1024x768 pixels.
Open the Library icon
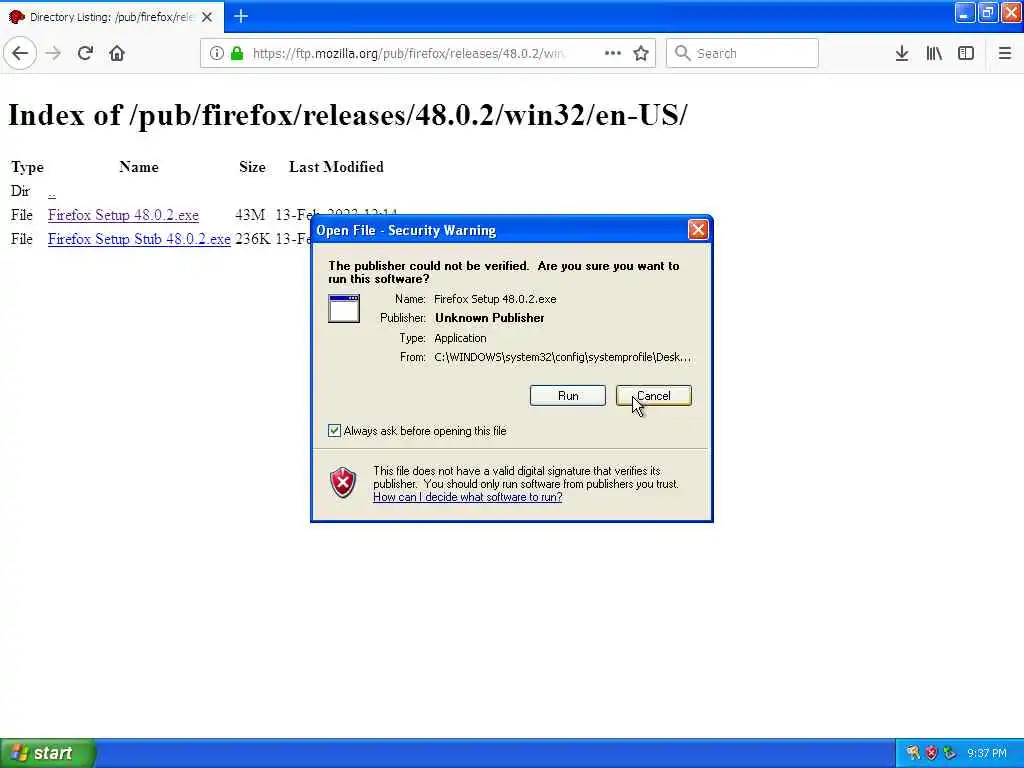pos(934,53)
